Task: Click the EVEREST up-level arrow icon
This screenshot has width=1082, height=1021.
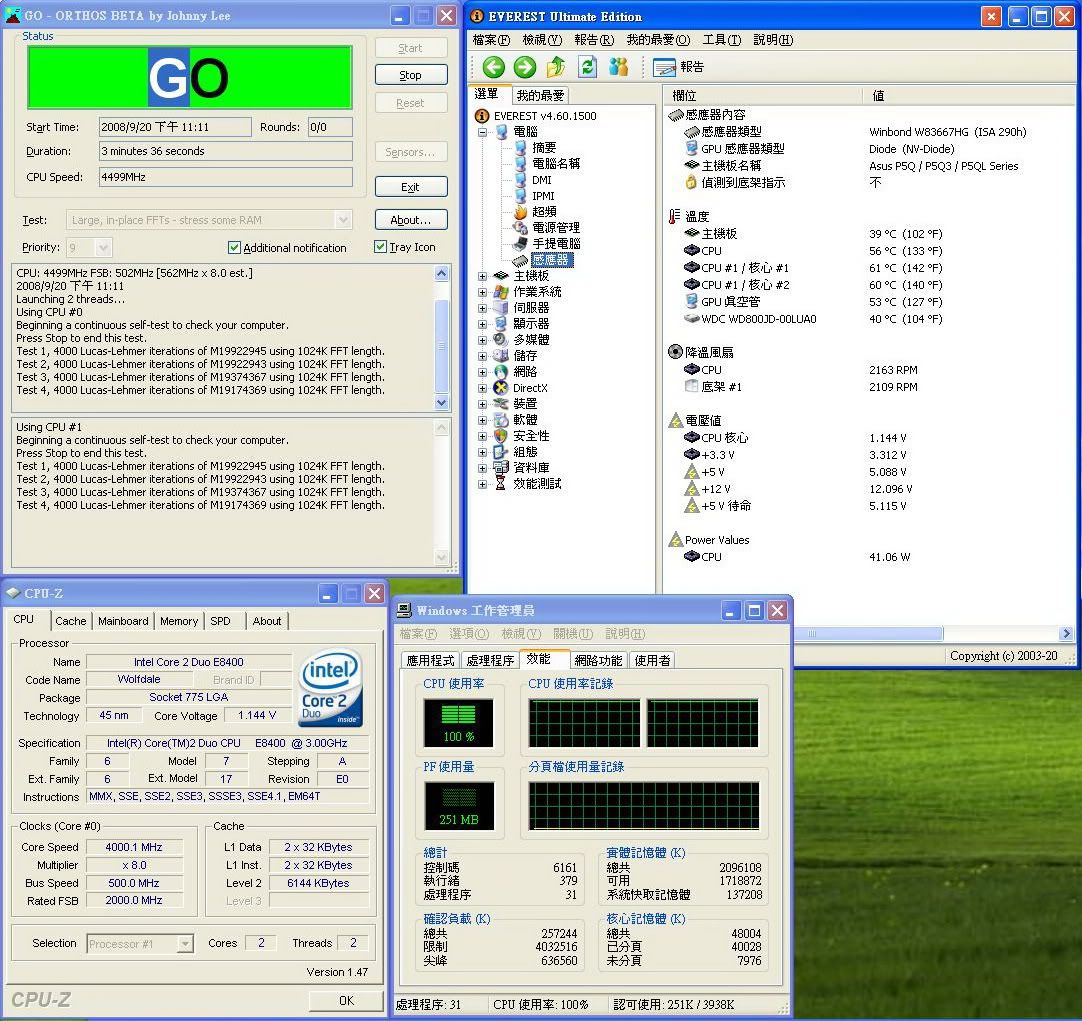Action: 555,67
